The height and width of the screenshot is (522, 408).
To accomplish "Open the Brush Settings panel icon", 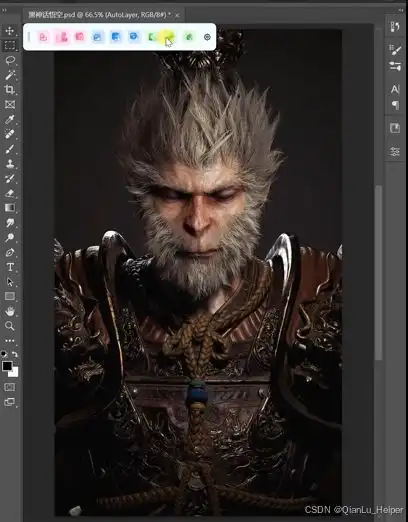I will coord(395,50).
